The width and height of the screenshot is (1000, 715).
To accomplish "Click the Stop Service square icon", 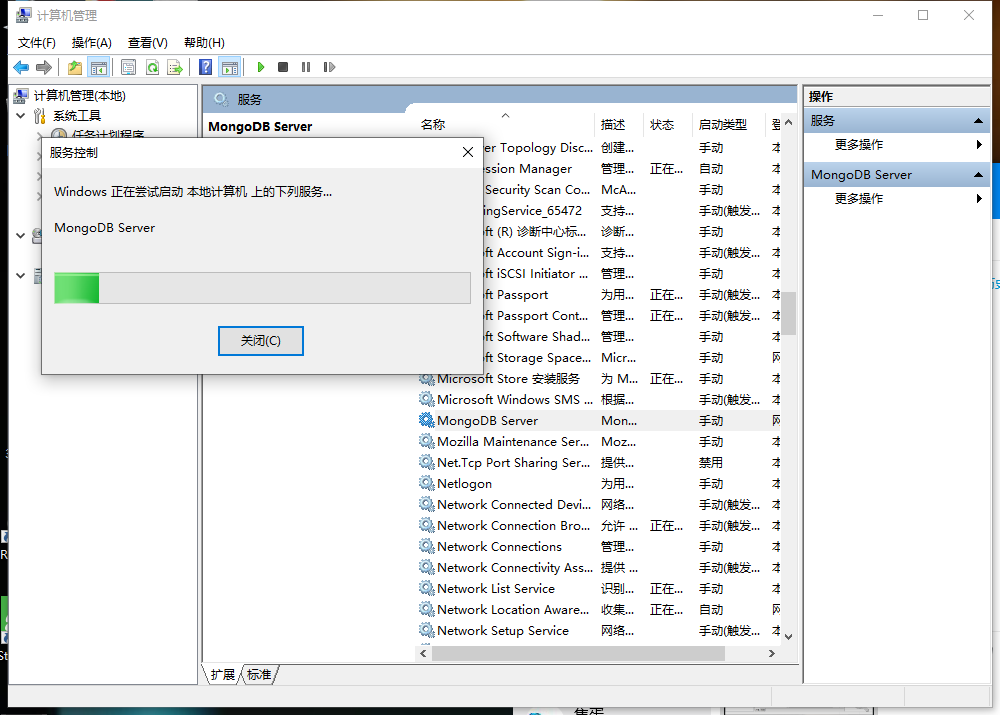I will coord(283,67).
